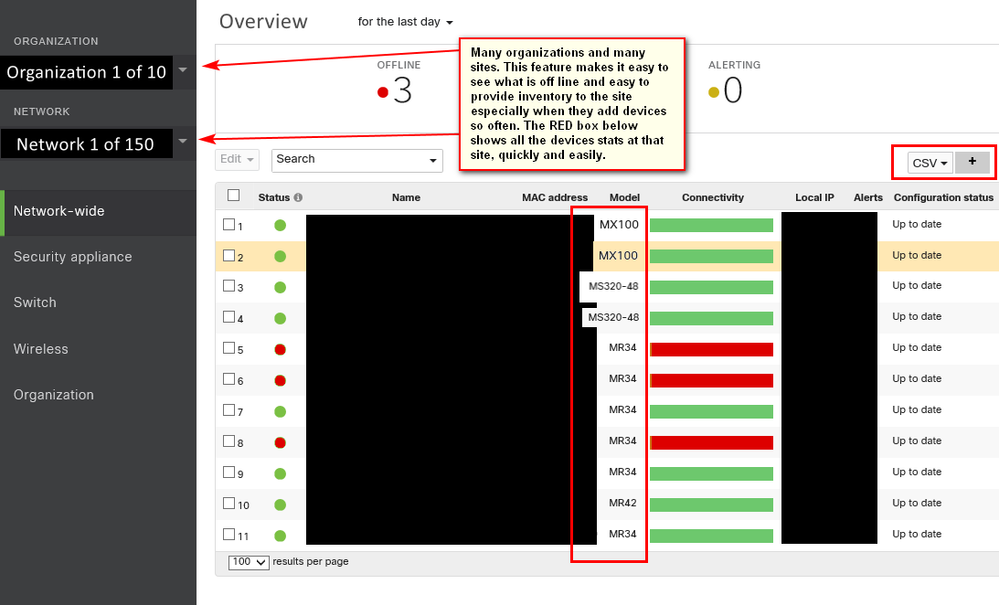Screen dimensions: 999x605
Task: Click the MX100 model in row 2
Action: pos(618,255)
